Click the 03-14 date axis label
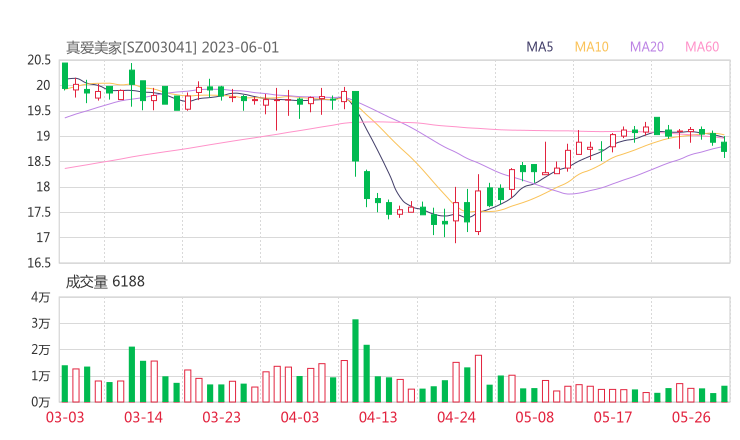The width and height of the screenshot is (740, 440). tap(143, 417)
